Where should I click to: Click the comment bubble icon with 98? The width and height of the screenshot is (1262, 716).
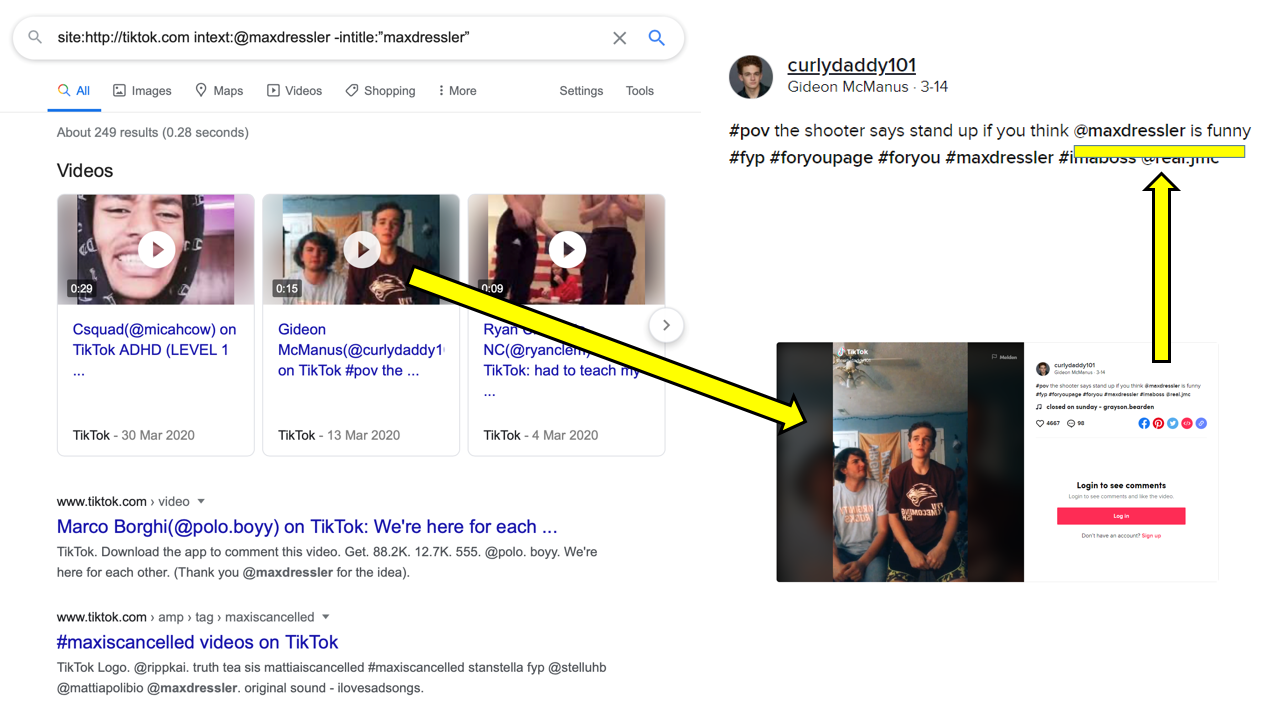point(1071,423)
